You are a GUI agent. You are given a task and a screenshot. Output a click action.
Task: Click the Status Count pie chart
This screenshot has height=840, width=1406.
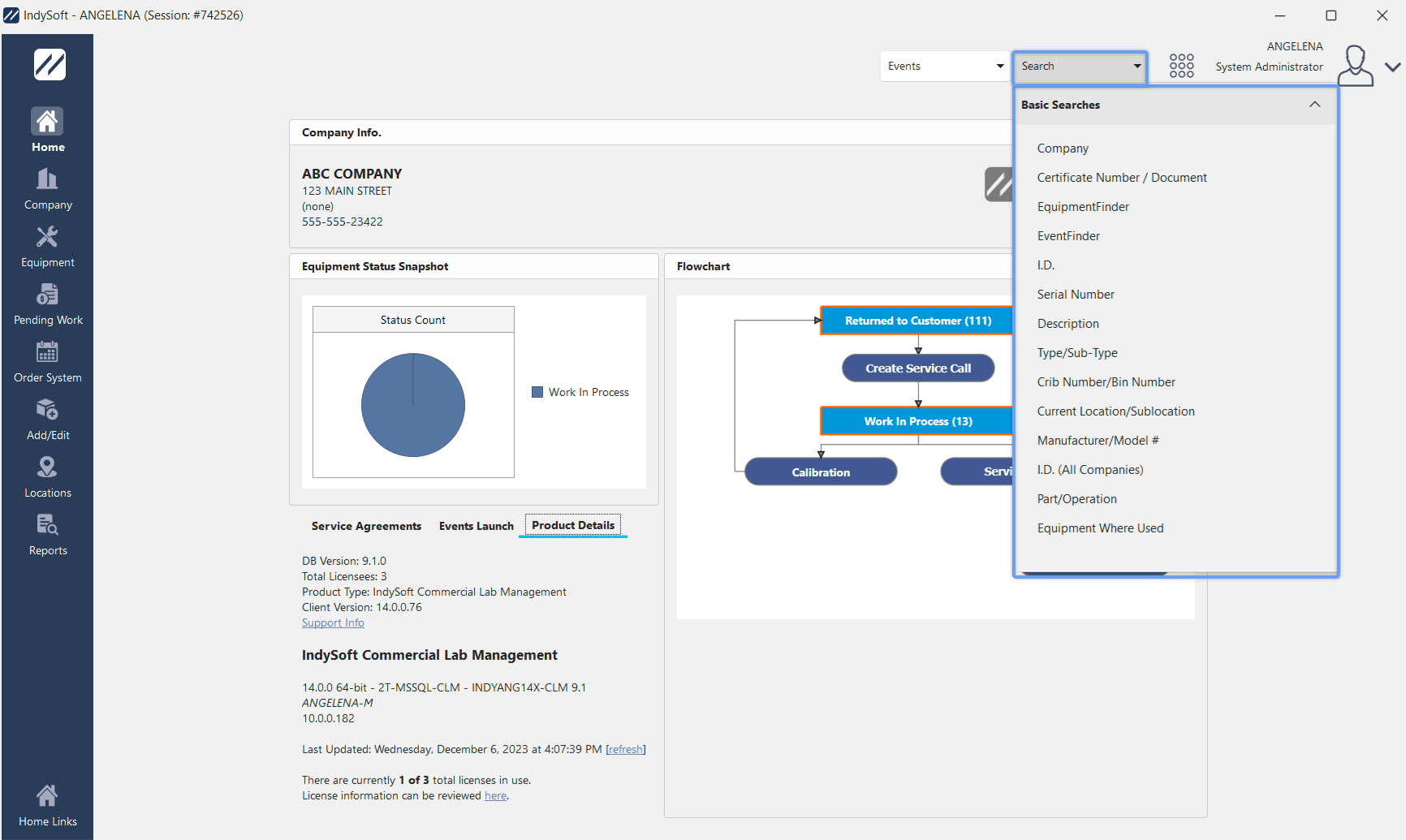click(413, 405)
